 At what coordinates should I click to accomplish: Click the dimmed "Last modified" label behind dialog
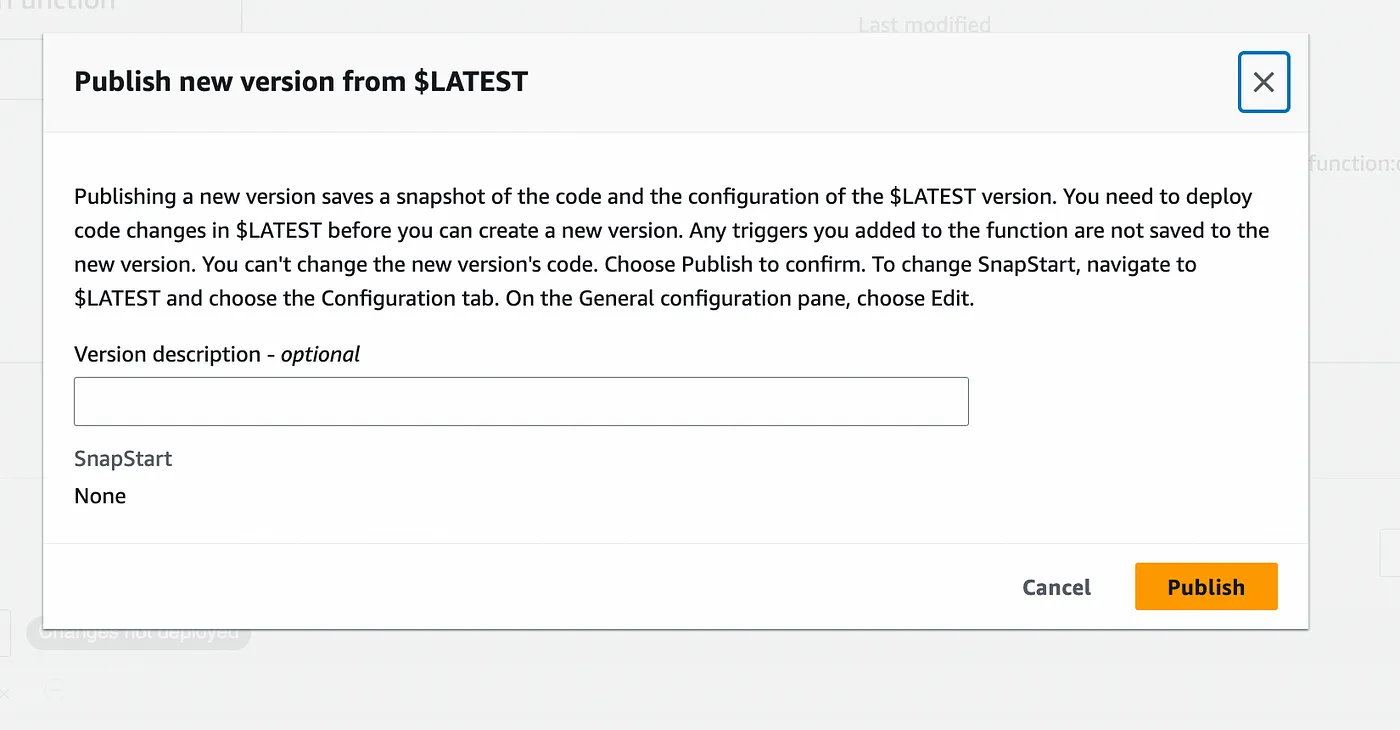[924, 24]
